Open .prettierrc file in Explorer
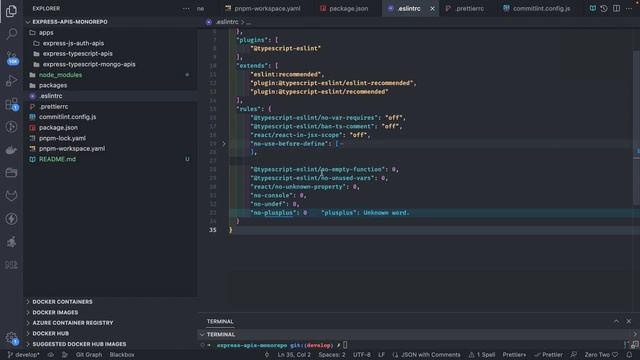Screen dimensions: 640x360 pos(54,107)
